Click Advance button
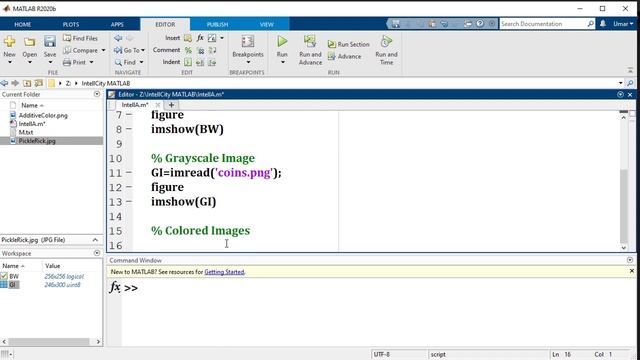This screenshot has width=640, height=360. click(x=344, y=56)
